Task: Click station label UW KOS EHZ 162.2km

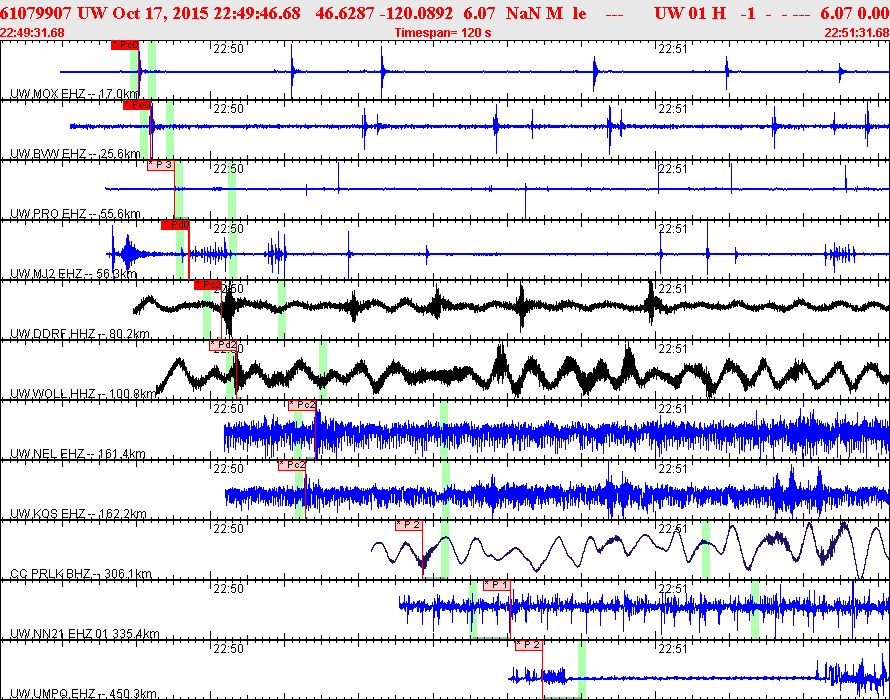Action: 78,514
